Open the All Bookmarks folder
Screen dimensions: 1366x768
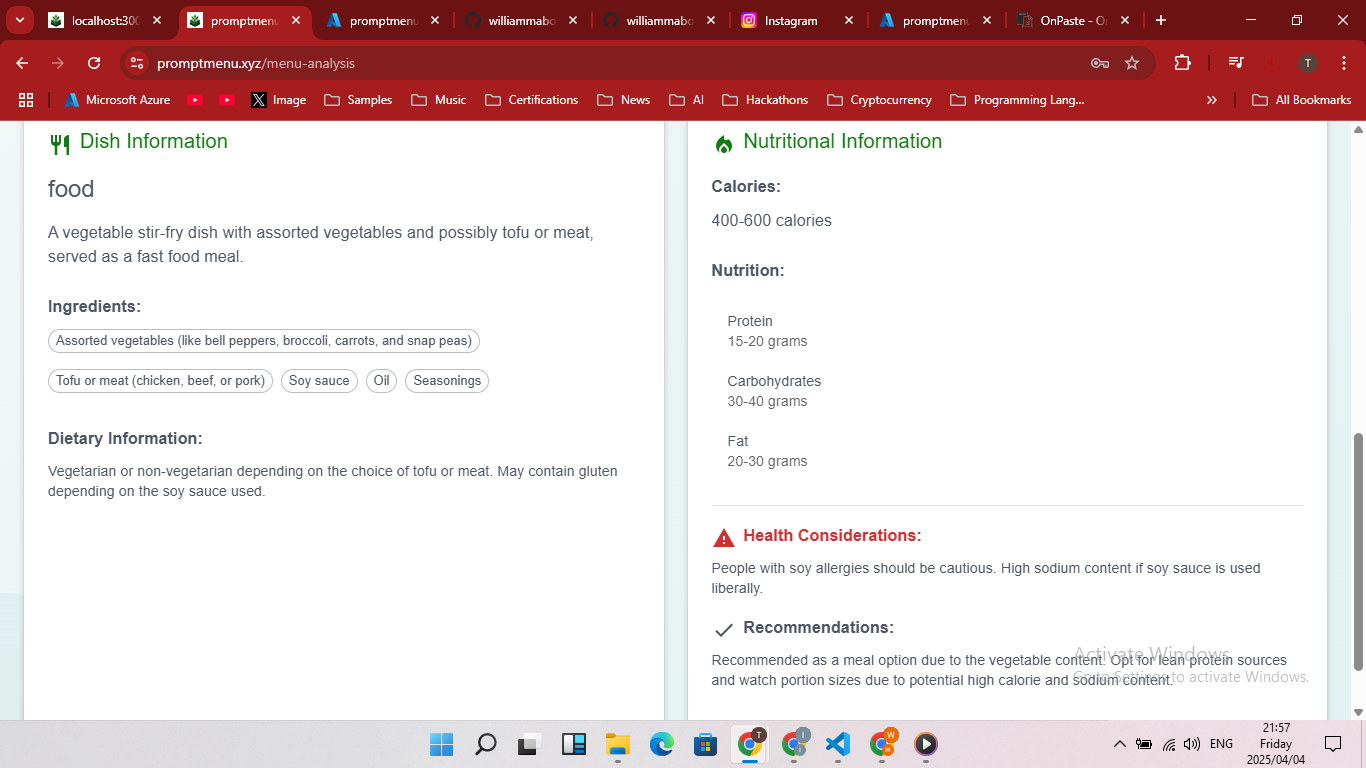pos(1302,100)
